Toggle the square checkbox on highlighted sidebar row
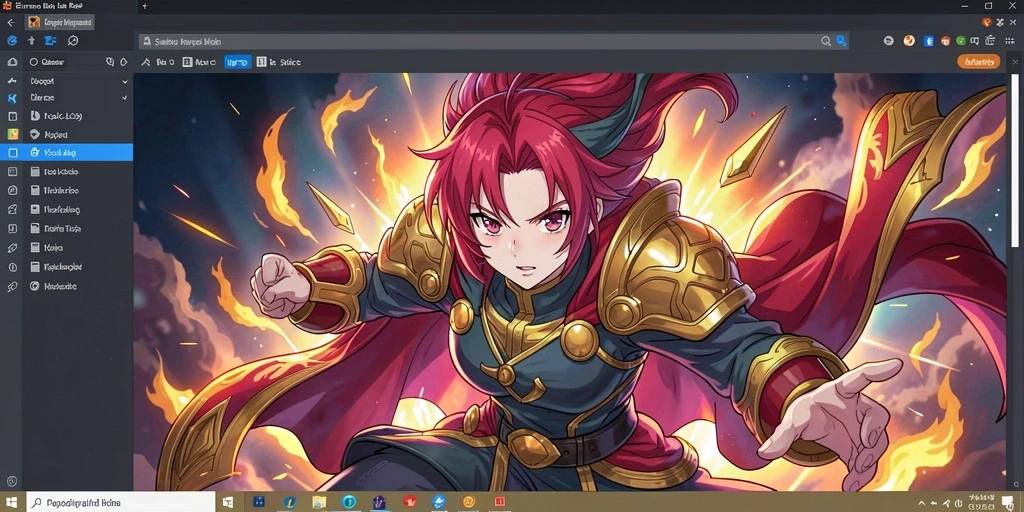1024x512 pixels. (x=12, y=153)
